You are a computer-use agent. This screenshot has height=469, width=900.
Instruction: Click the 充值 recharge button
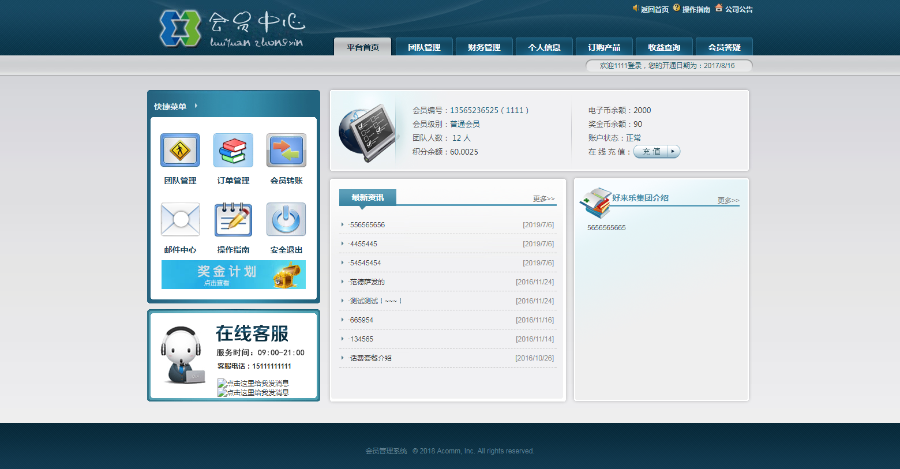click(657, 152)
